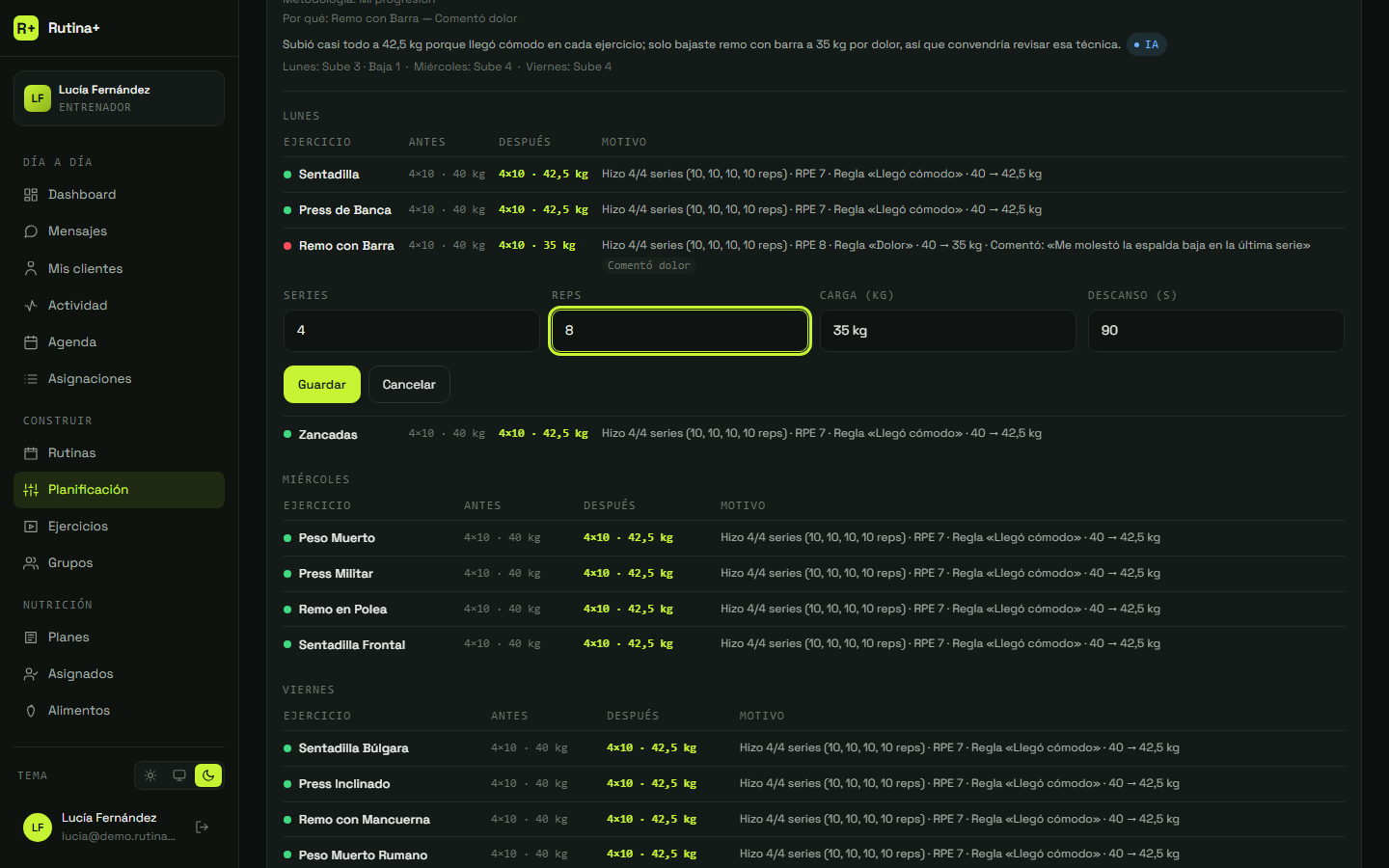Open the Peso Muerto row on Miércoles

click(814, 538)
